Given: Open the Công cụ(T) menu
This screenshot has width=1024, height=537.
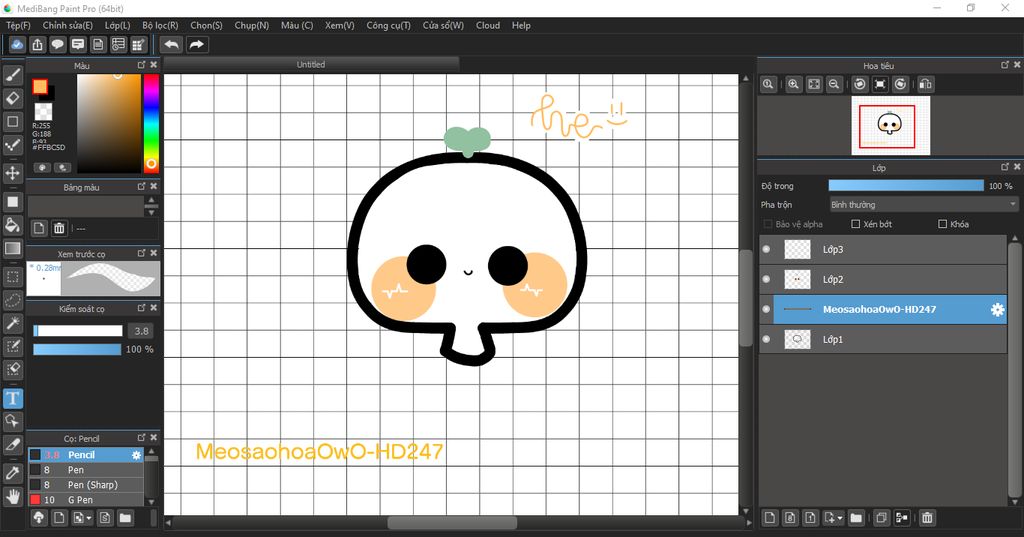Looking at the screenshot, I should click(389, 25).
